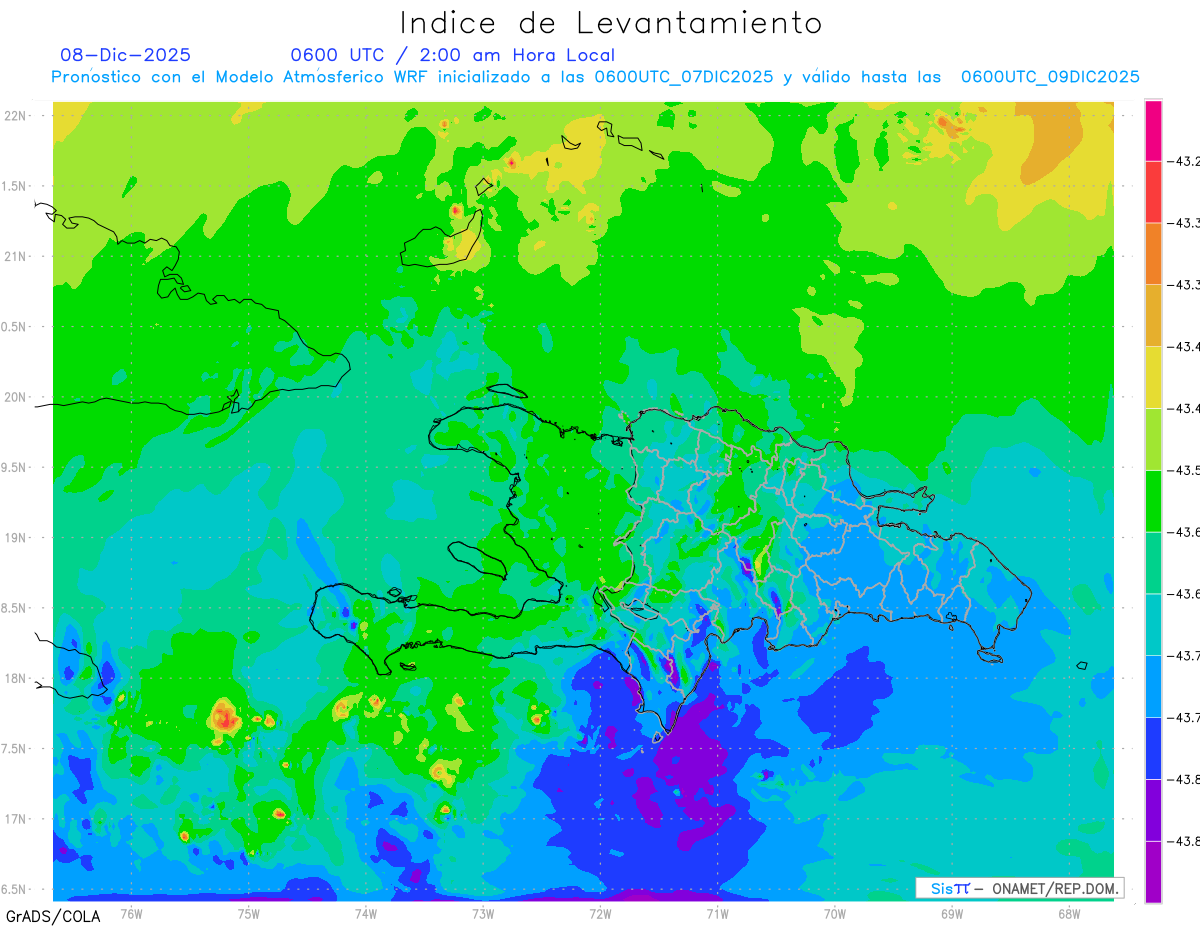Select the 71W longitude label

(x=717, y=913)
